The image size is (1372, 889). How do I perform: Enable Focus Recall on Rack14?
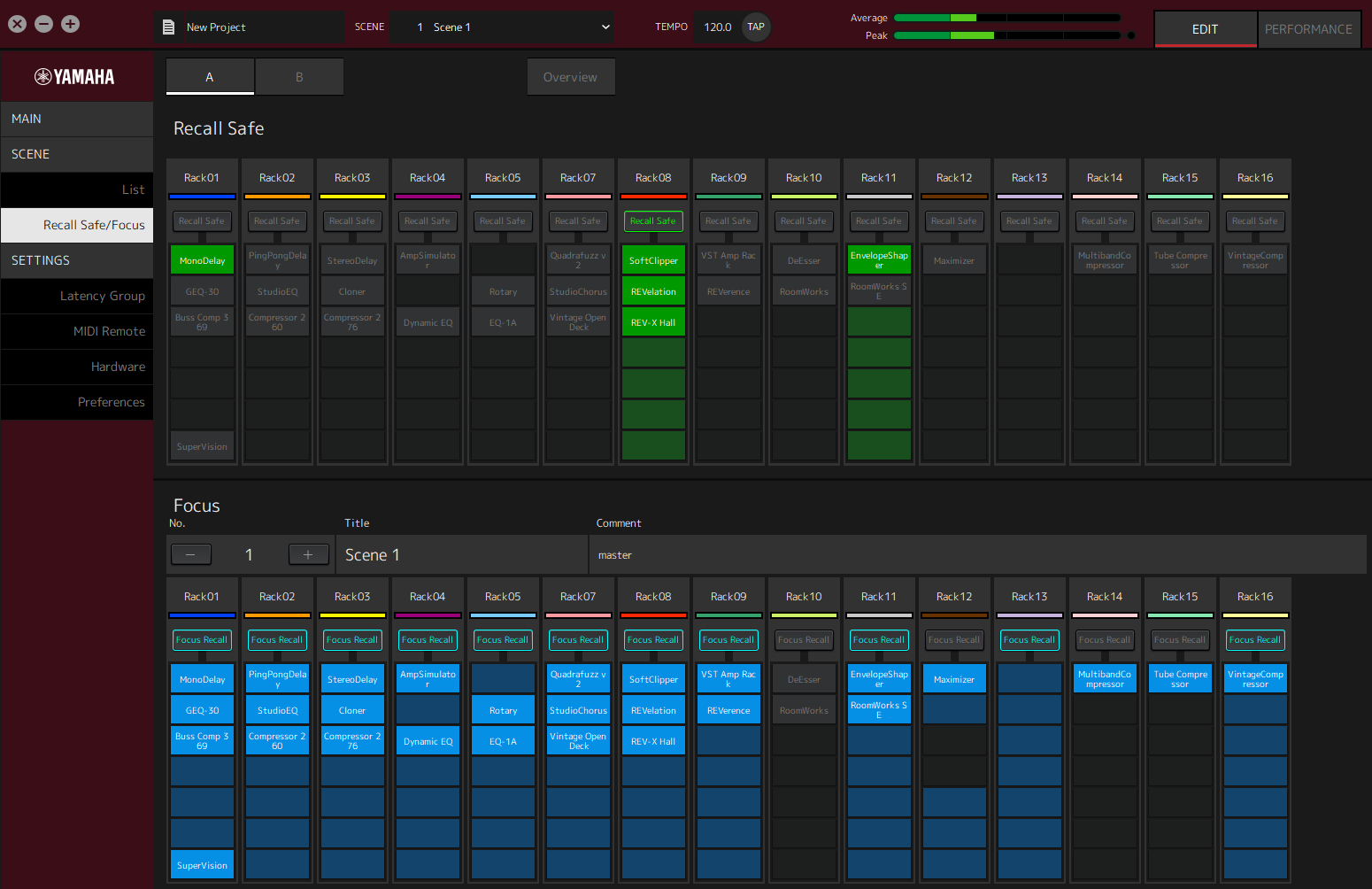pyautogui.click(x=1105, y=639)
